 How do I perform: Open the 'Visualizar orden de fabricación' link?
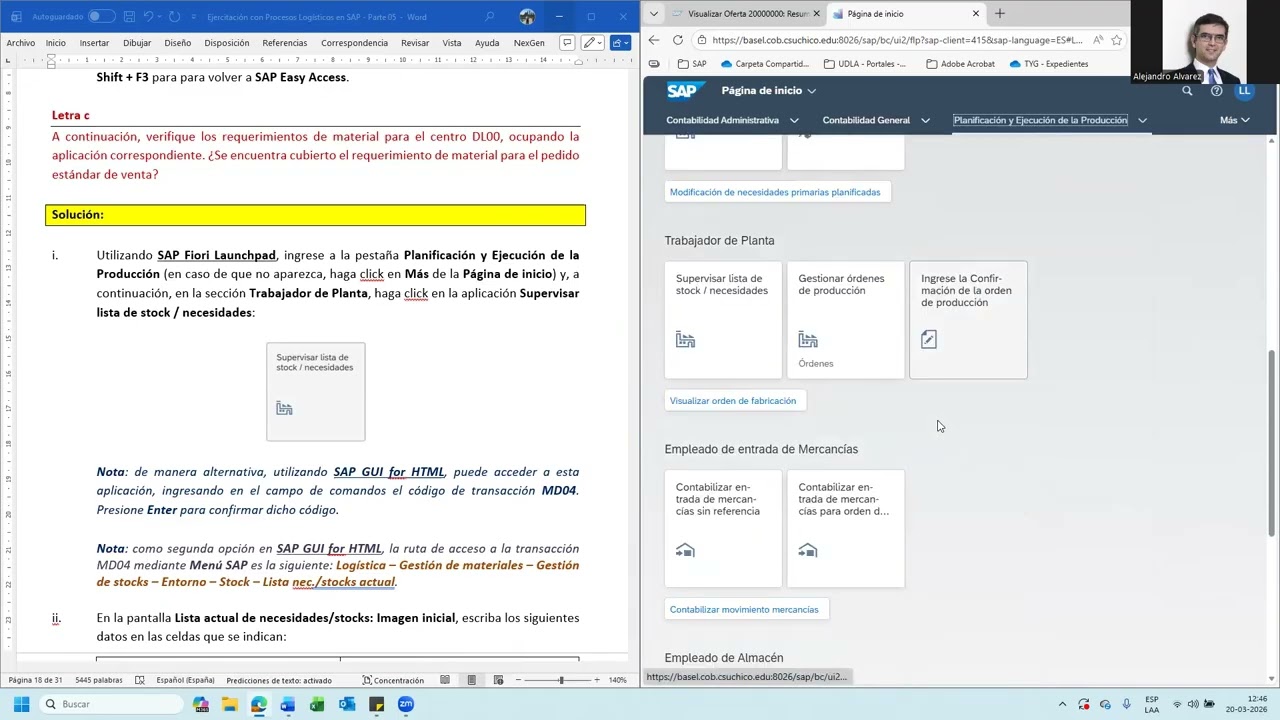click(x=733, y=401)
